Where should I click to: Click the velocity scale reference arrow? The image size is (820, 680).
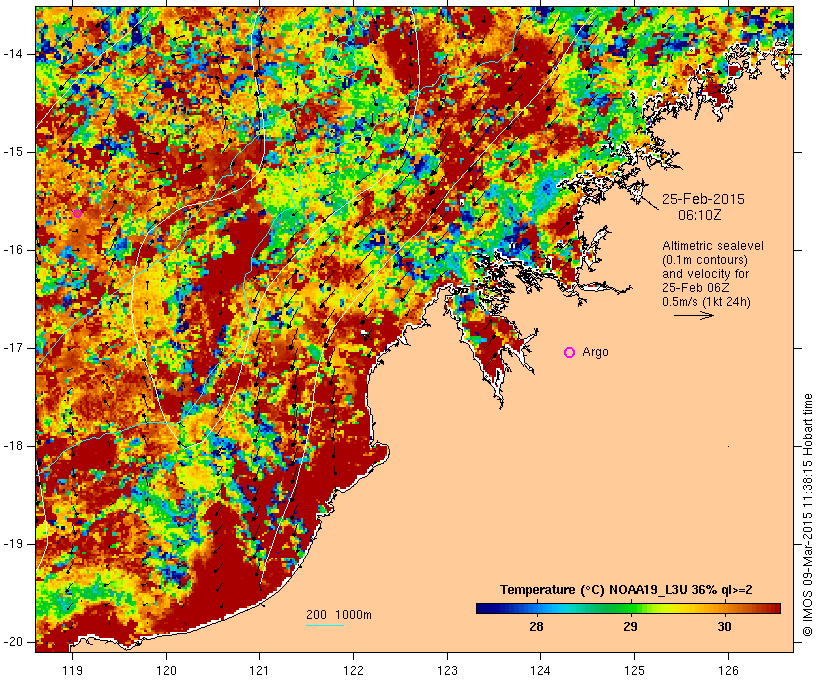click(x=693, y=315)
